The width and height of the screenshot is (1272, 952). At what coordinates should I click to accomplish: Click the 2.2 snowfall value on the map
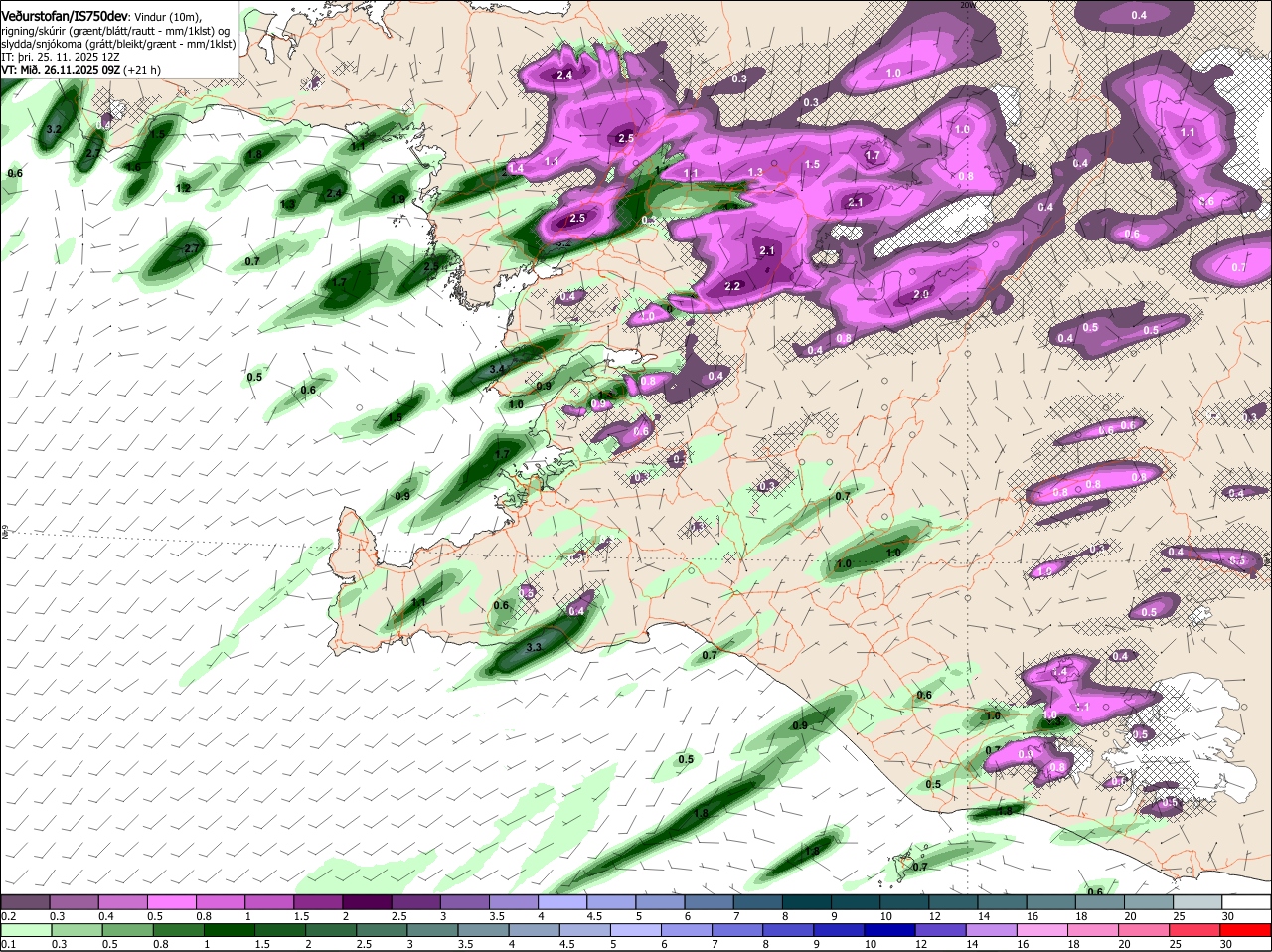tap(733, 286)
